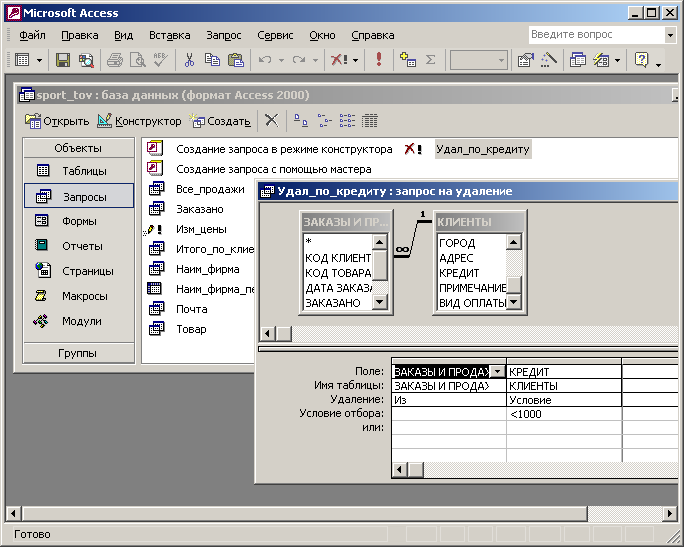Screen dimensions: 684x547
Task: Click the Открыть button
Action: click(x=57, y=121)
